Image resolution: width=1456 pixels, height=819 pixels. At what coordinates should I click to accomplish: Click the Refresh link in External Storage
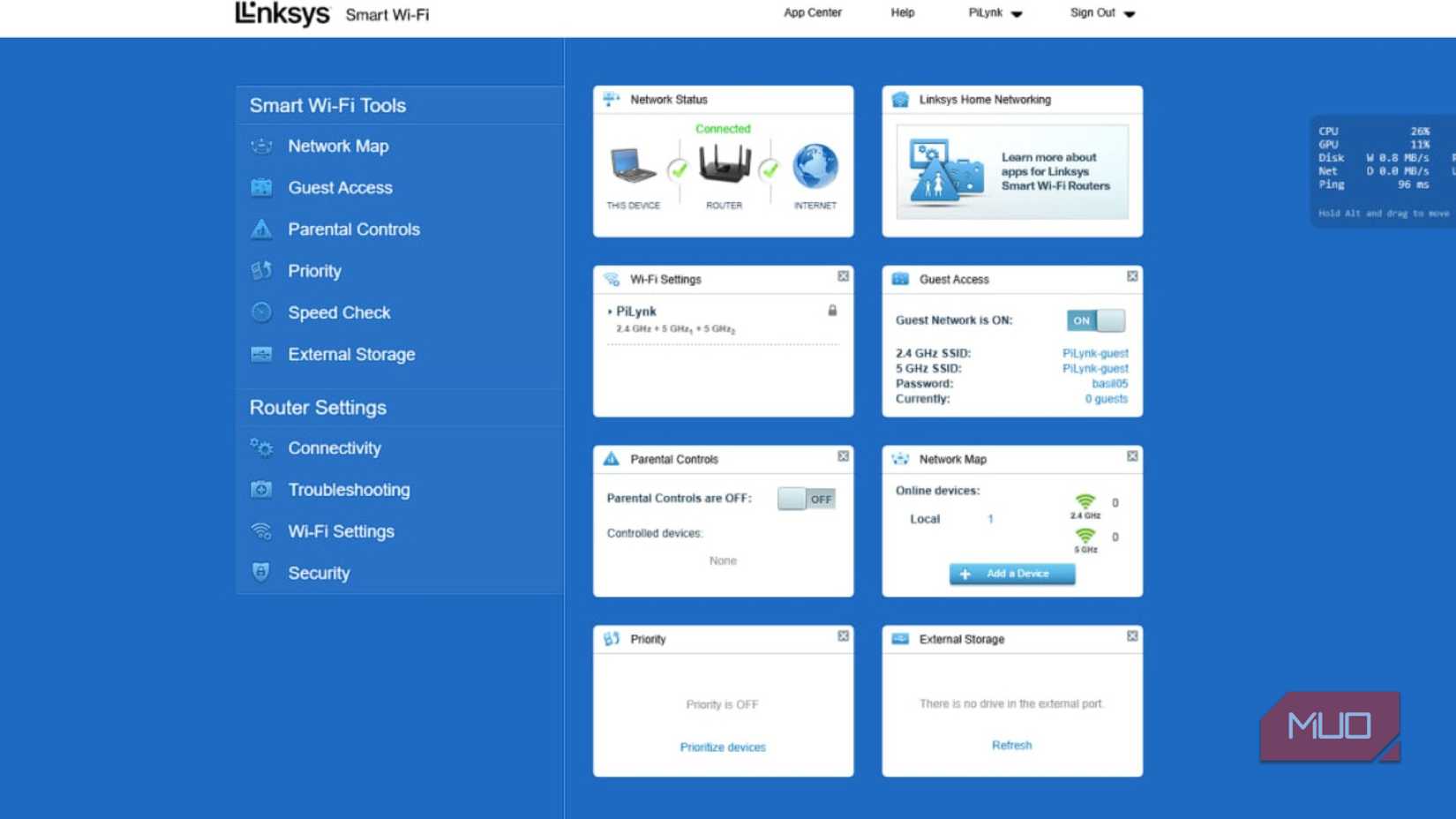tap(1011, 745)
